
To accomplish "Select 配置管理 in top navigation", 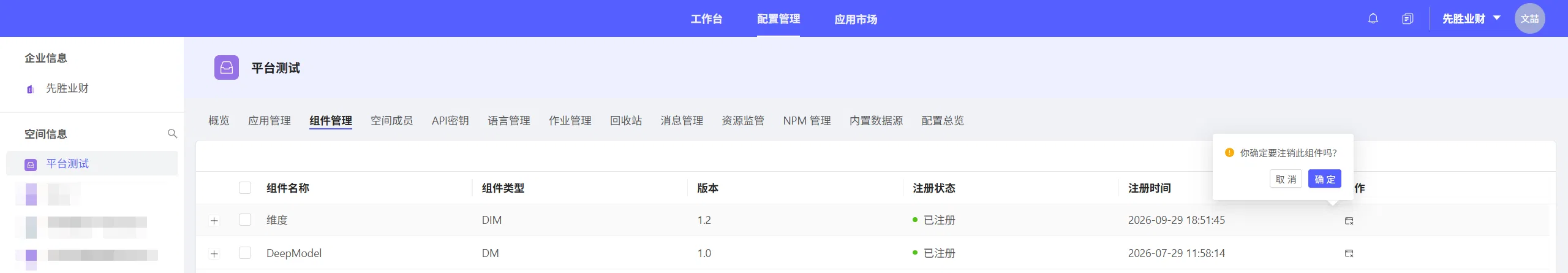I will point(778,19).
